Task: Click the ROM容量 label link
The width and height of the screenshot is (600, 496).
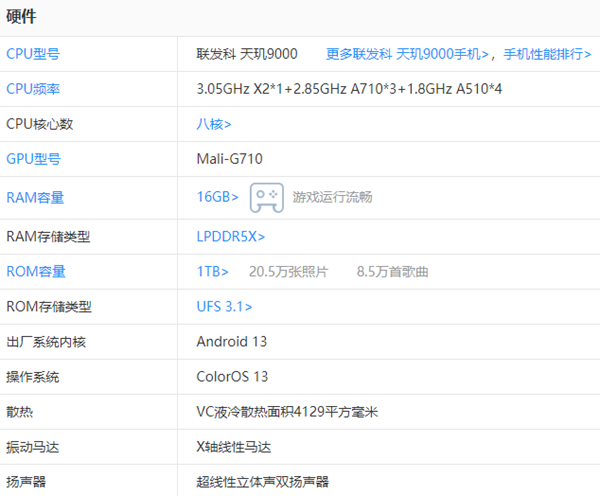Action: point(36,271)
